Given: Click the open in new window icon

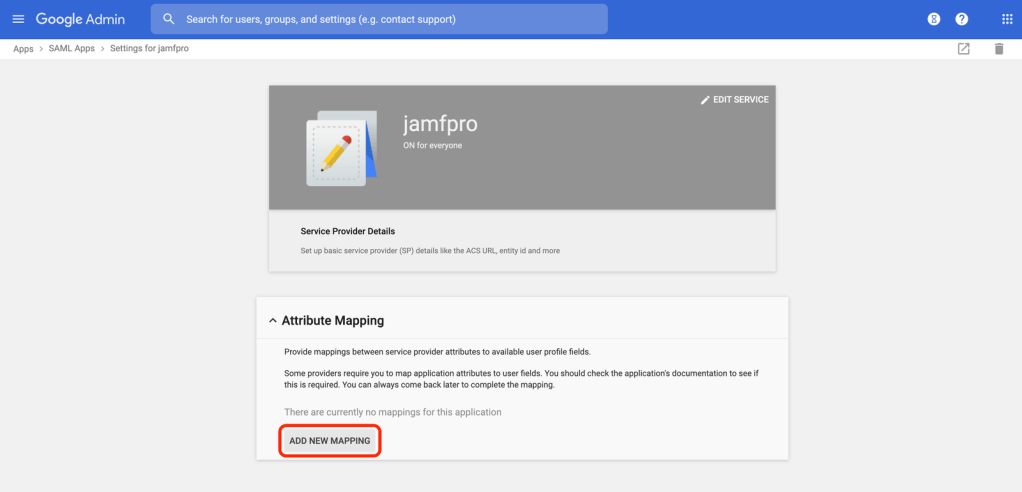Looking at the screenshot, I should (963, 49).
